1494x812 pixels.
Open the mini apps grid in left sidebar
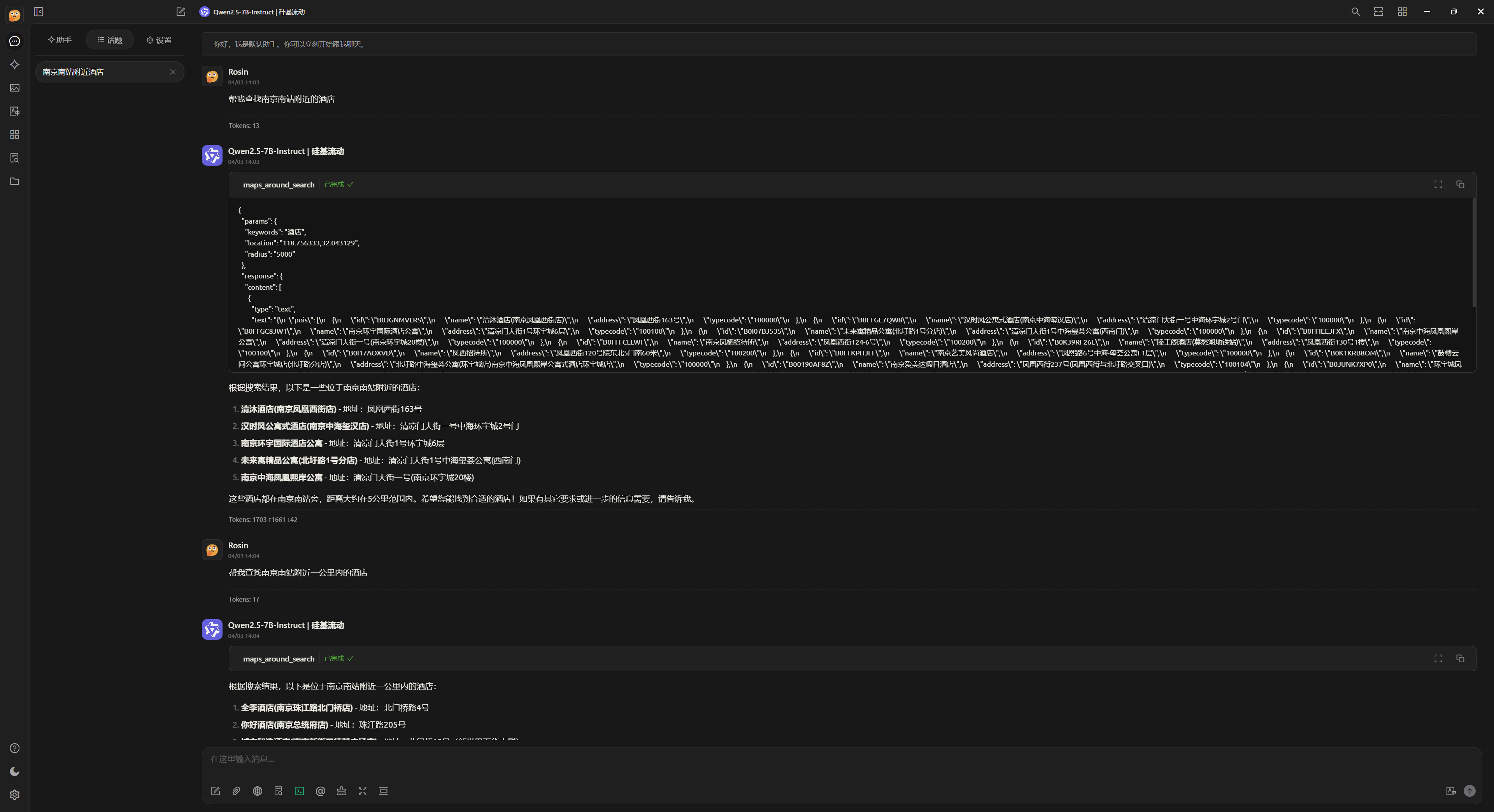(14, 135)
